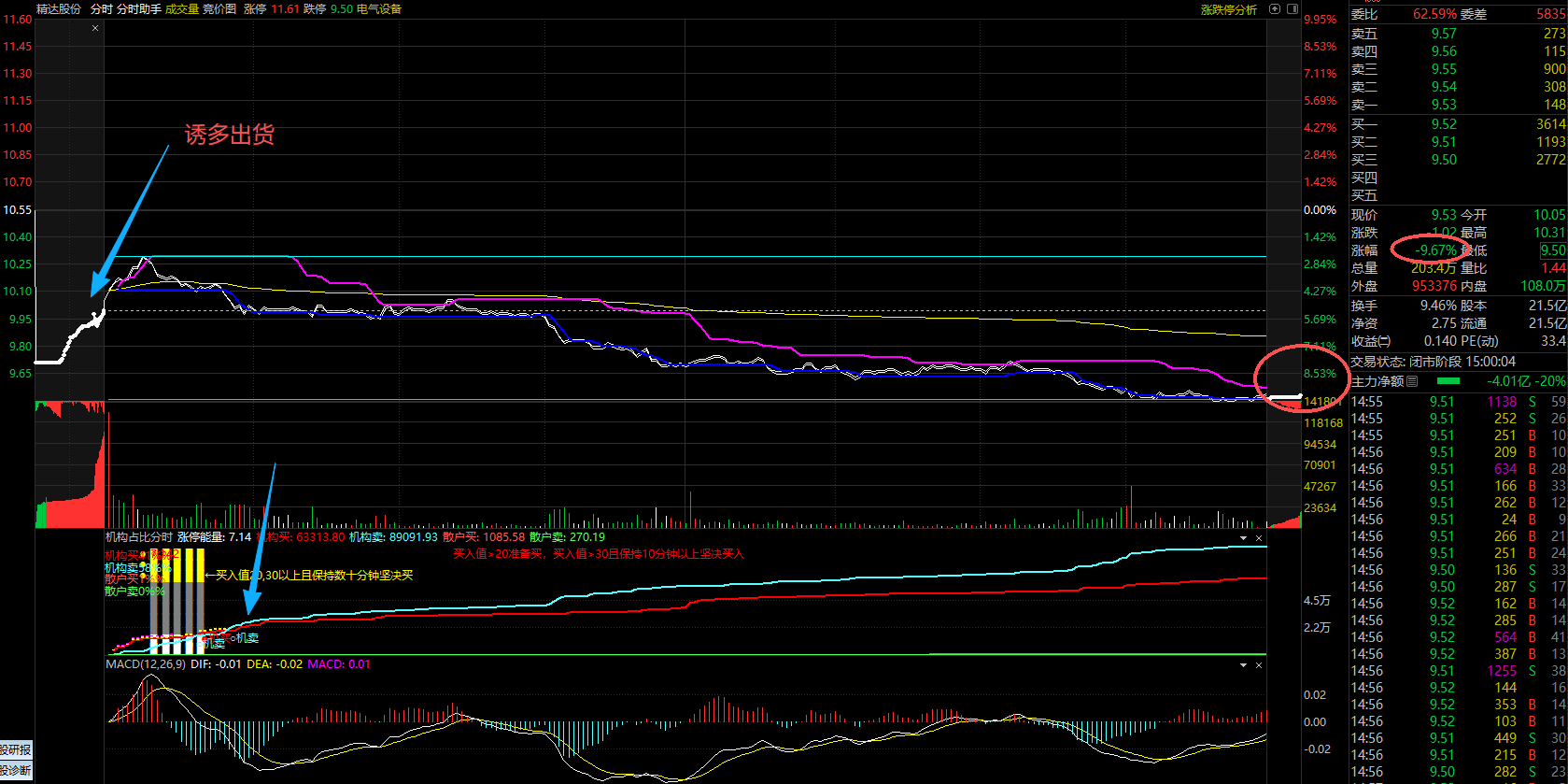
Task: Open the 分时助手 menu
Action: coord(138,9)
